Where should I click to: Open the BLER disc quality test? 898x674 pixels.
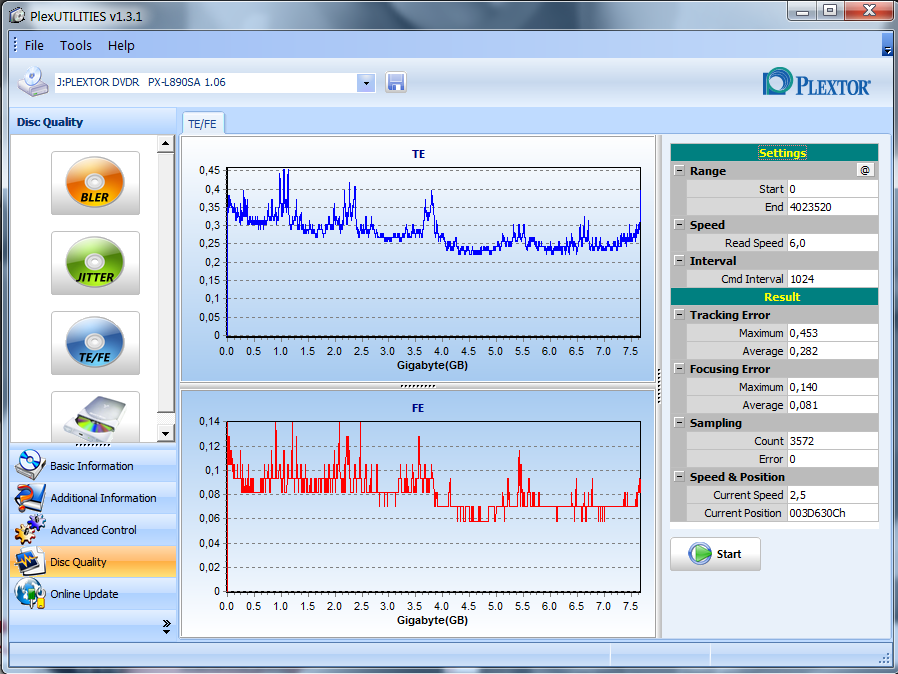coord(95,183)
